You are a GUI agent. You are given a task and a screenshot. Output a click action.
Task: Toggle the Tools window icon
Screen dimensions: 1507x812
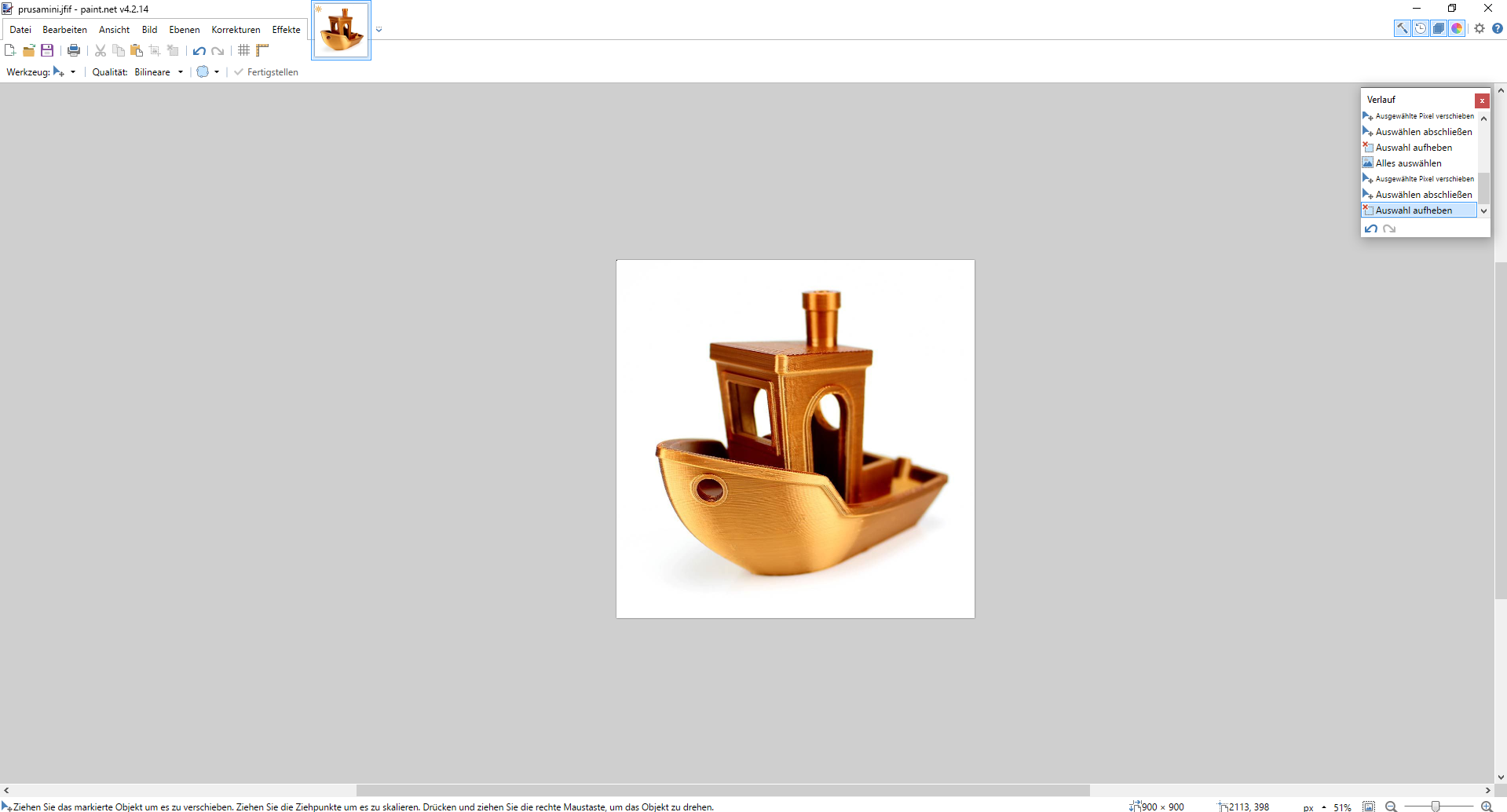tap(1403, 28)
